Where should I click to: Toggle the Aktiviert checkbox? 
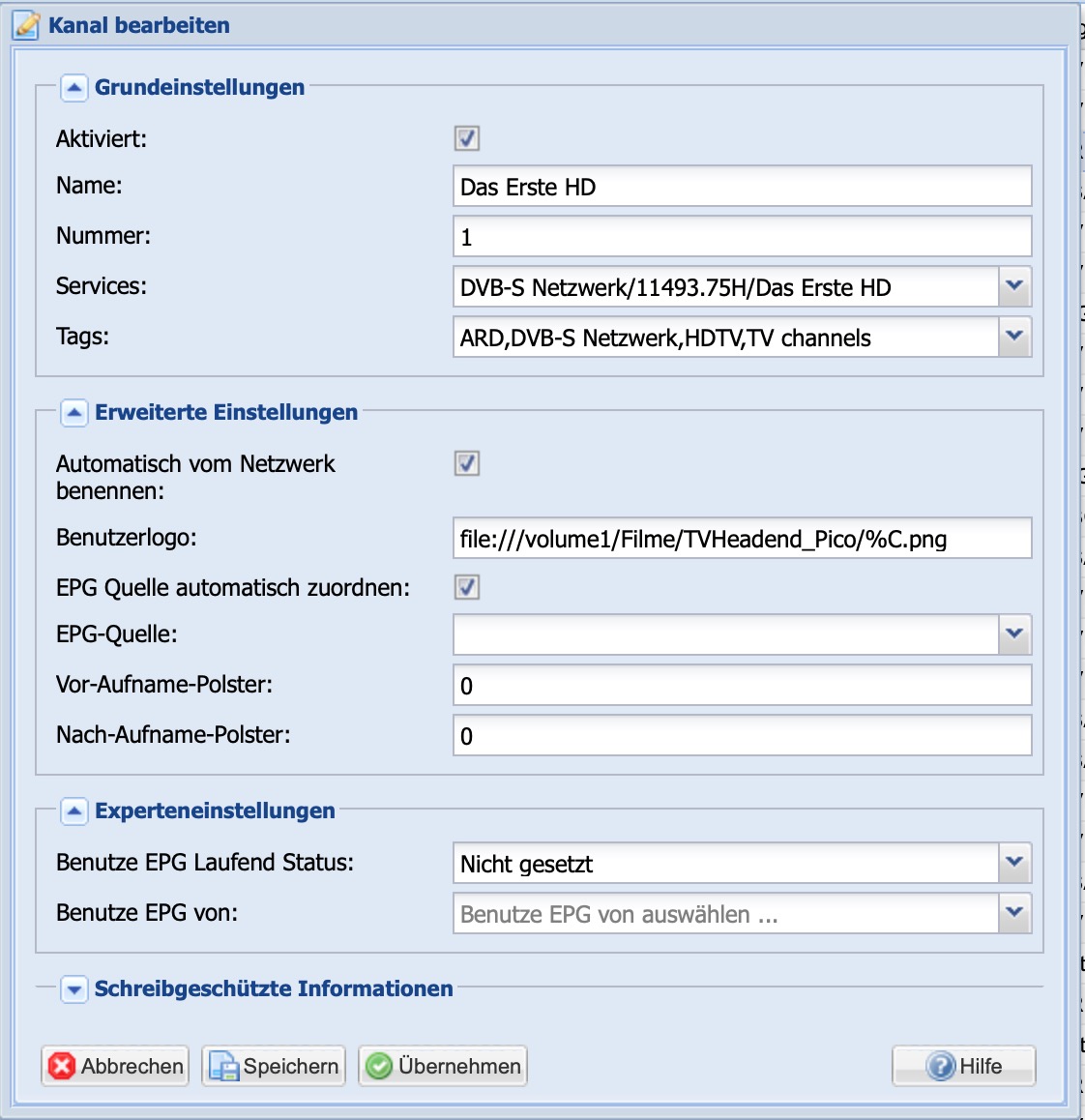point(466,138)
